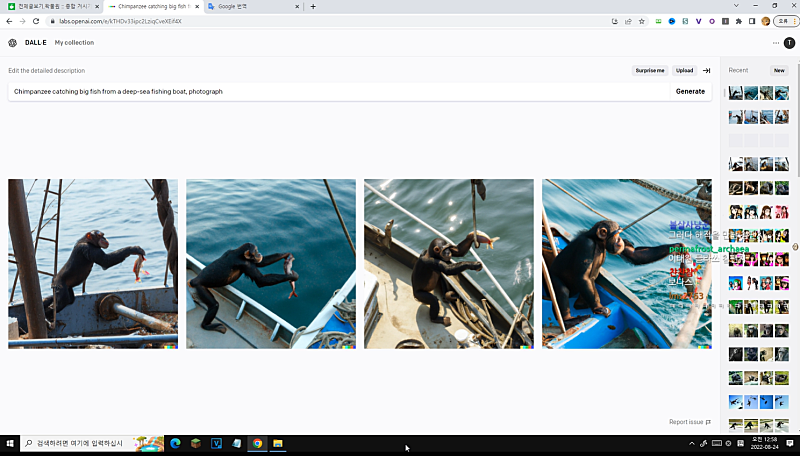Click the install-app icon in address bar

tap(615, 21)
